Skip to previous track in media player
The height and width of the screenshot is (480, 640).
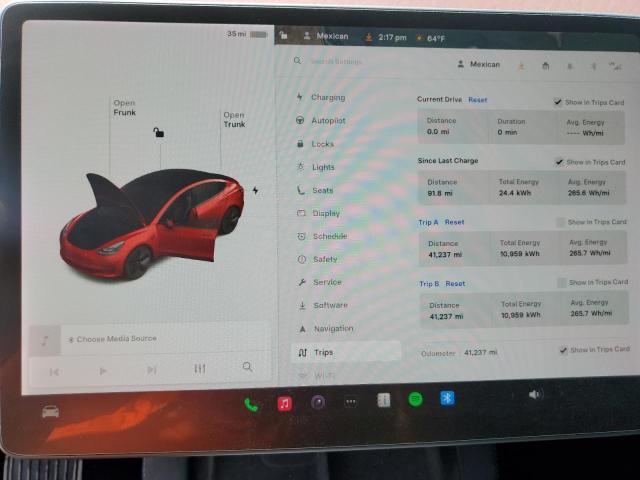tap(54, 372)
